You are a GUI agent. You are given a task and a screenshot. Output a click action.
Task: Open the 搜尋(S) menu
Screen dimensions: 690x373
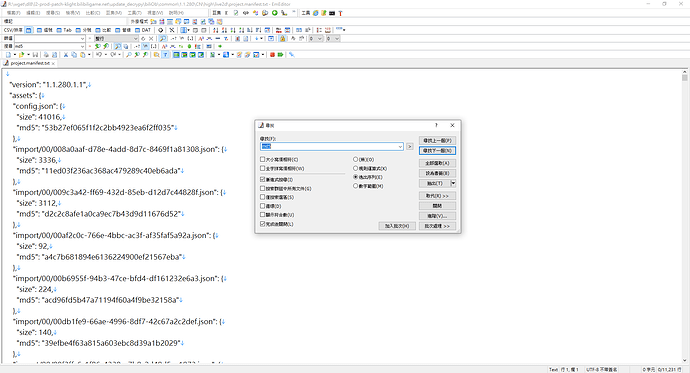coord(53,13)
